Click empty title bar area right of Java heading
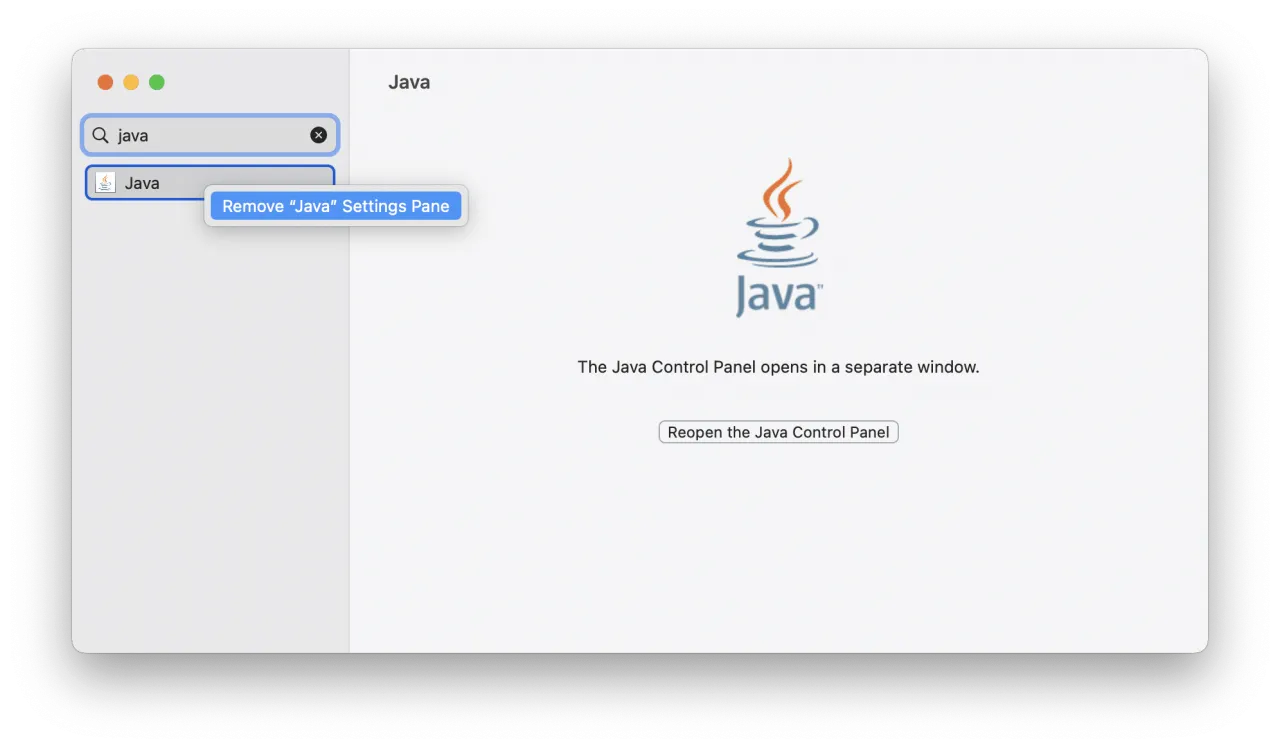 (800, 82)
